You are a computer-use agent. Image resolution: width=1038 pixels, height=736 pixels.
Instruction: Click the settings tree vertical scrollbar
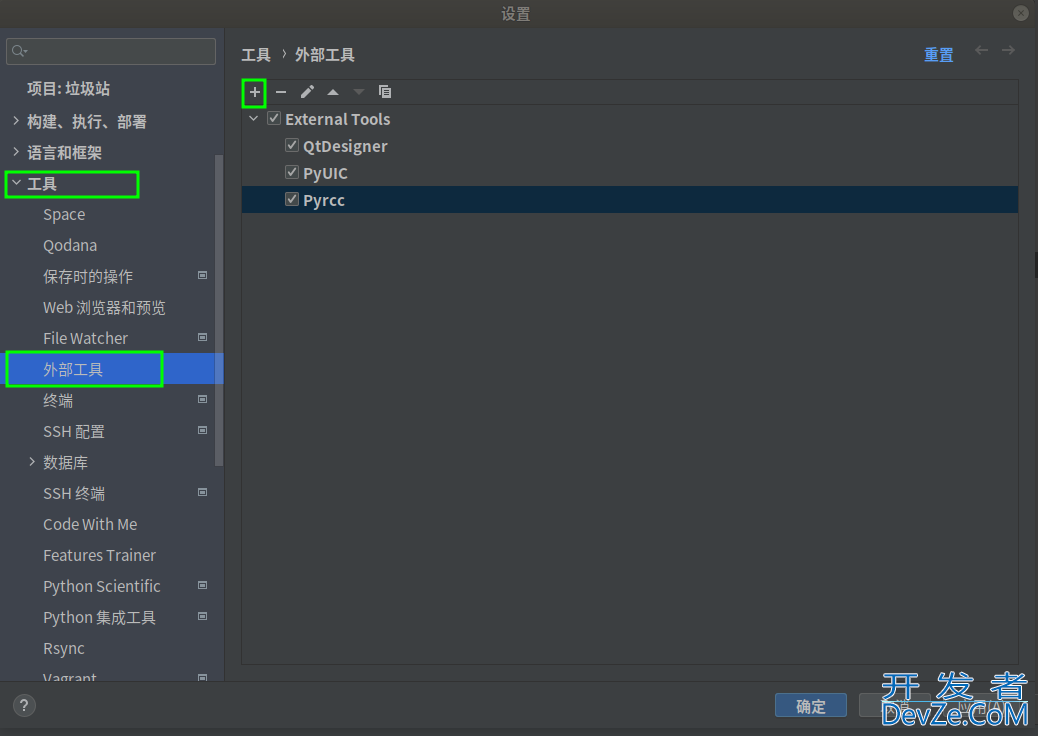(218, 310)
